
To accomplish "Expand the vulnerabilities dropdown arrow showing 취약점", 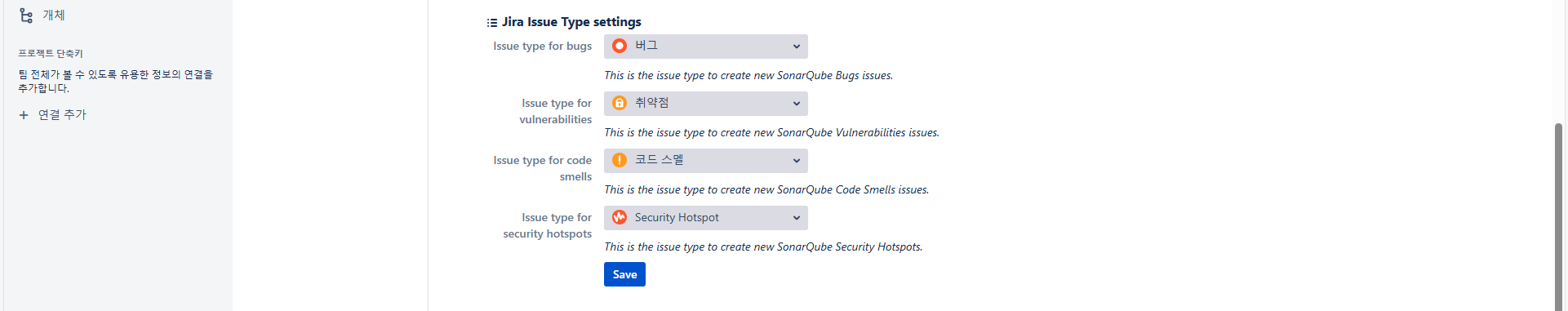I will click(797, 104).
